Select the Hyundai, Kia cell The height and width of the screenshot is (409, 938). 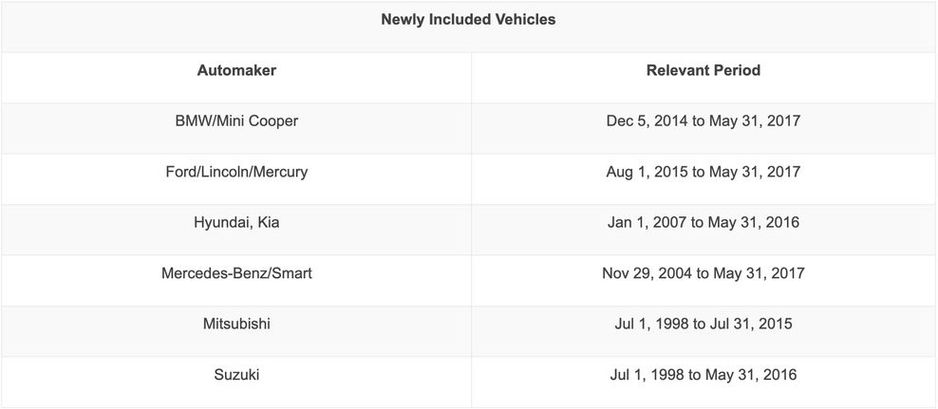(237, 222)
